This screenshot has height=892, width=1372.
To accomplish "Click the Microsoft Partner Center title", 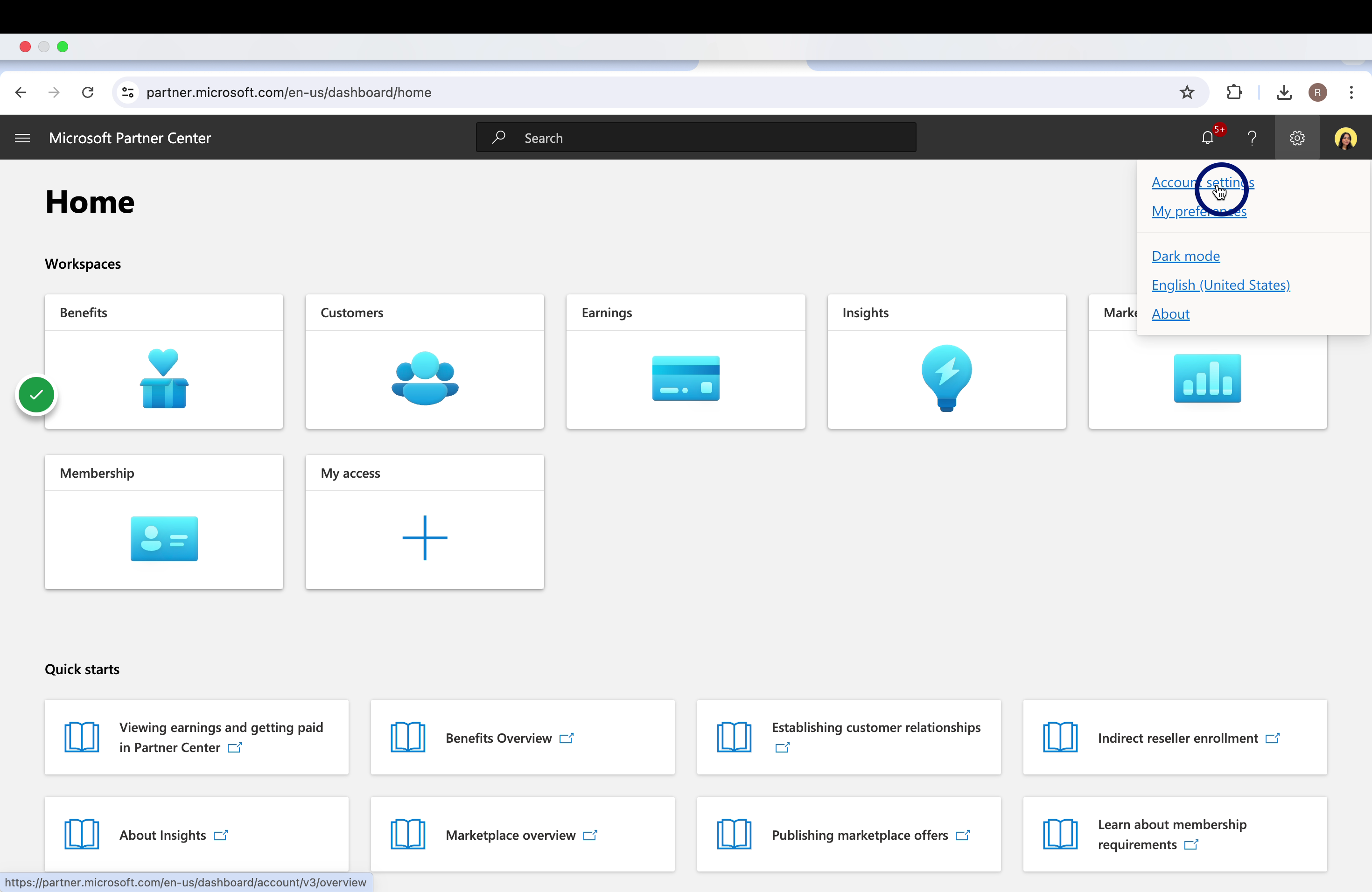I will [x=130, y=138].
